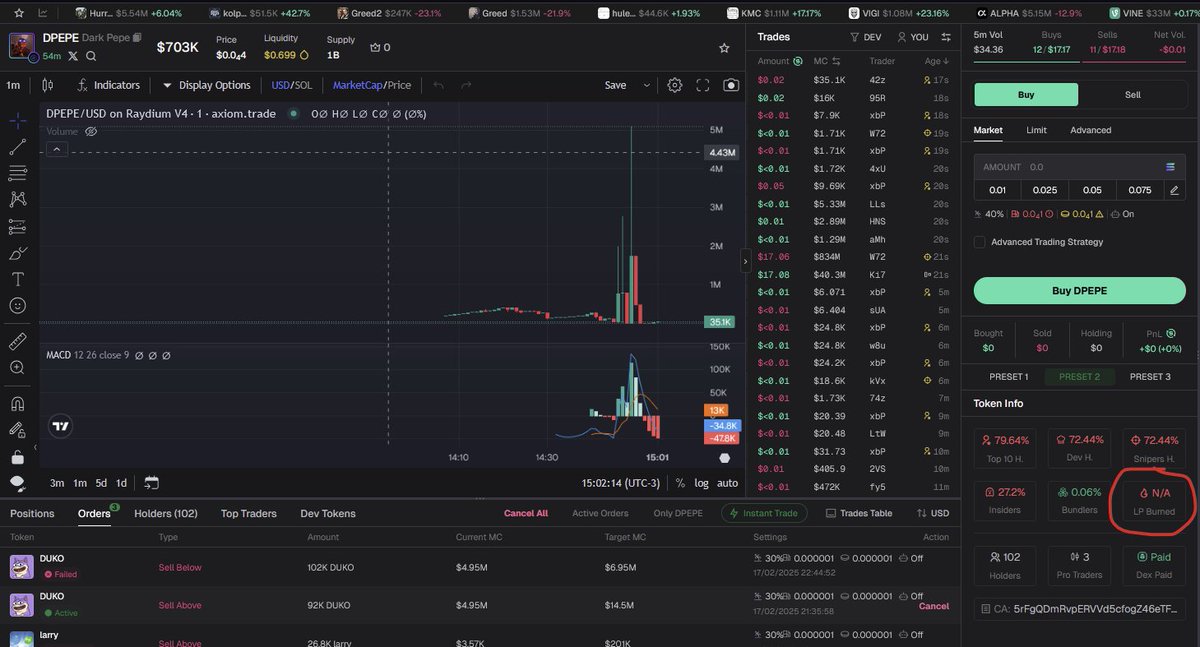Activate the zoom in tool
This screenshot has height=647, width=1200.
(x=17, y=368)
